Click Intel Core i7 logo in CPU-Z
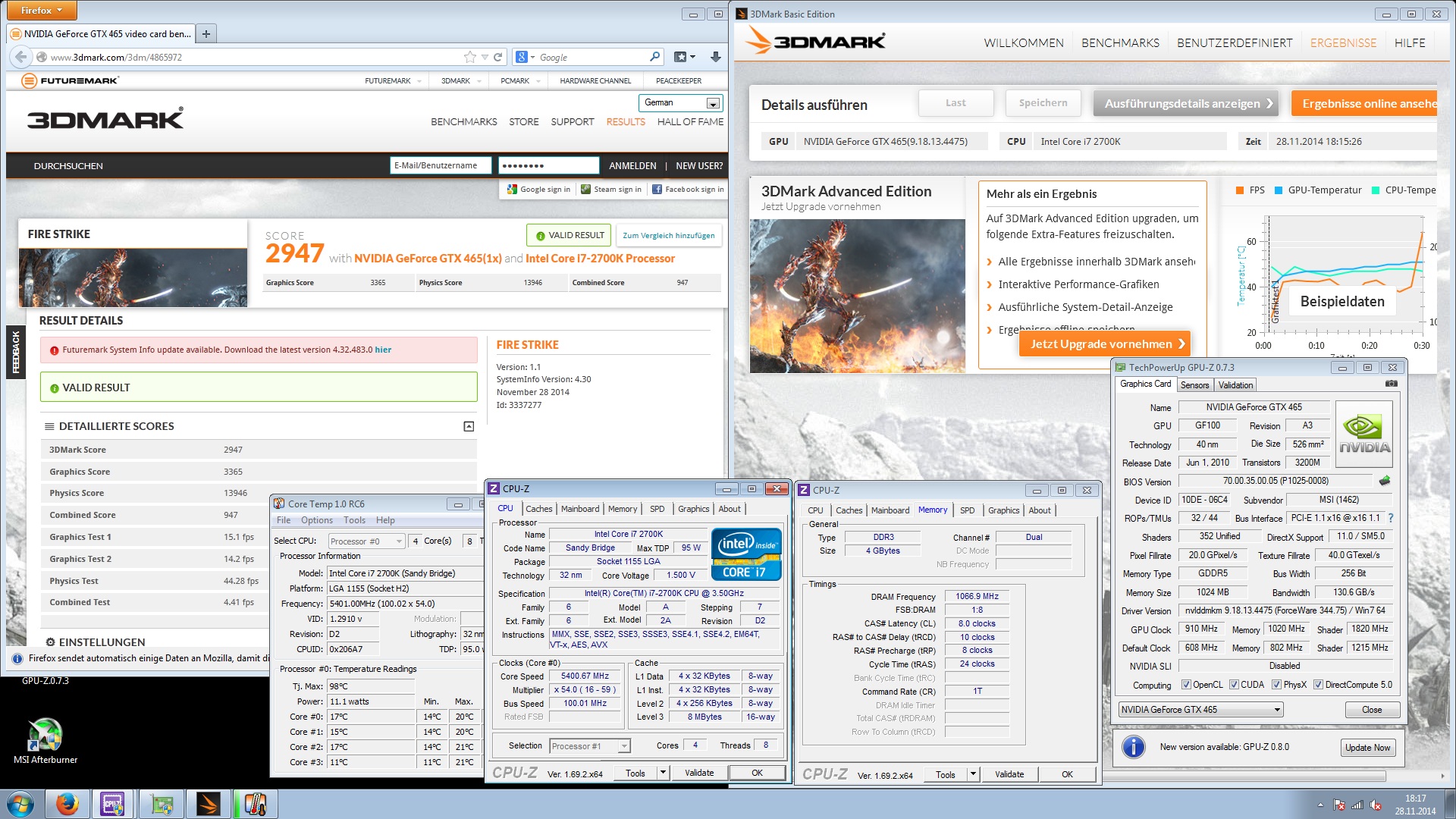 pyautogui.click(x=745, y=554)
